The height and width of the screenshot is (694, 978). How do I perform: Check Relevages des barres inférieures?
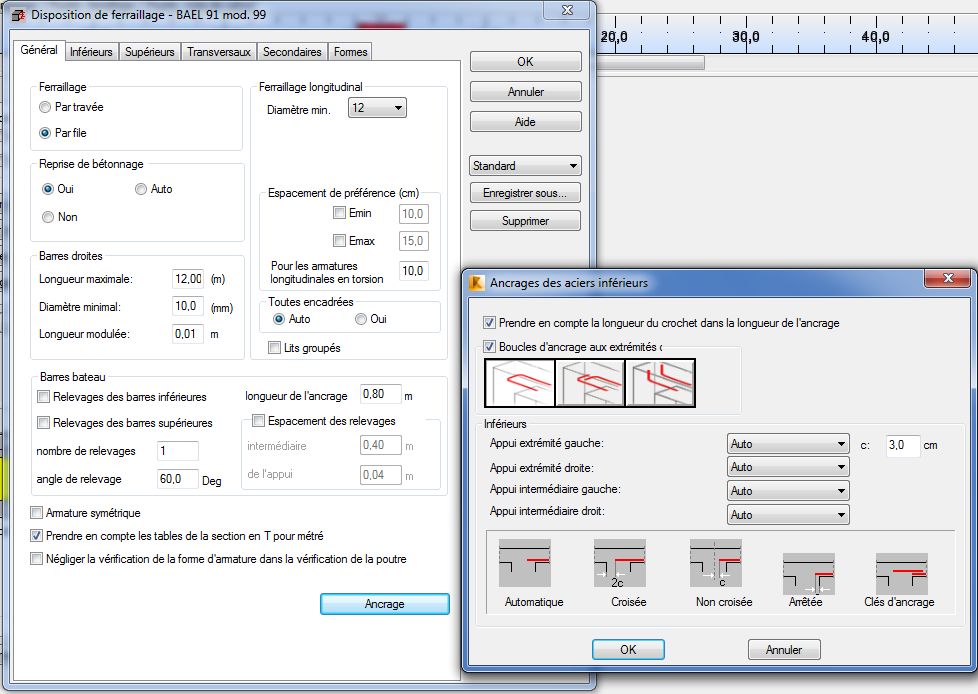44,397
